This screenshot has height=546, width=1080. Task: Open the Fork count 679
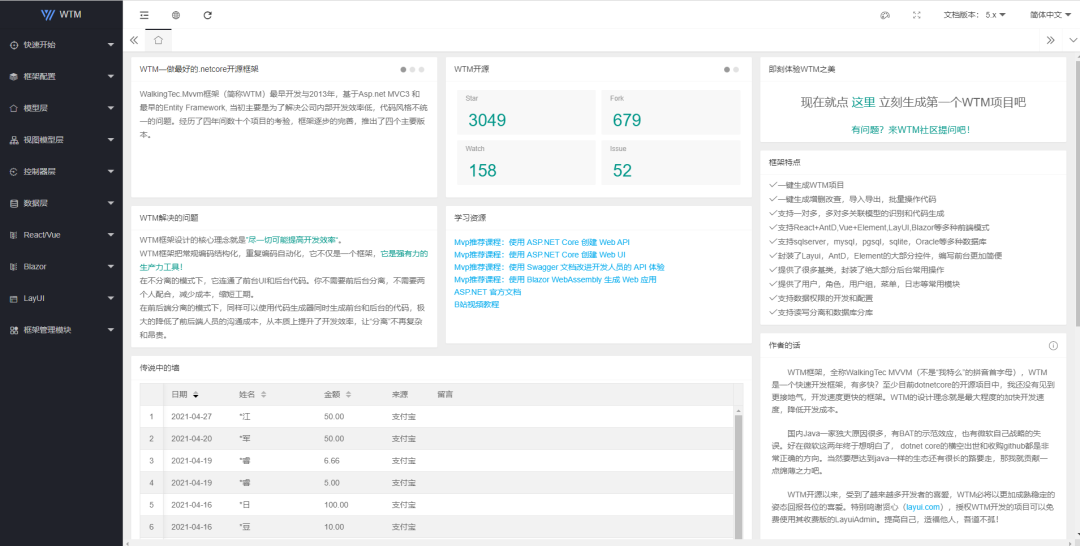(x=627, y=120)
